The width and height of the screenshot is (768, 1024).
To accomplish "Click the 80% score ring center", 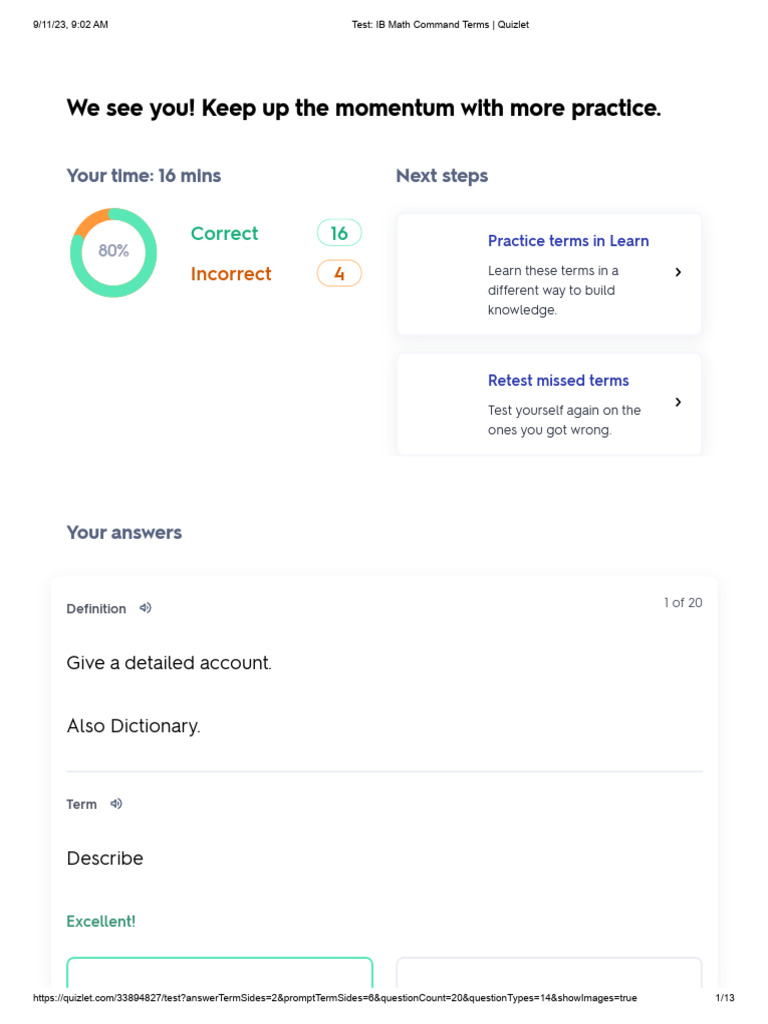I will 114,251.
